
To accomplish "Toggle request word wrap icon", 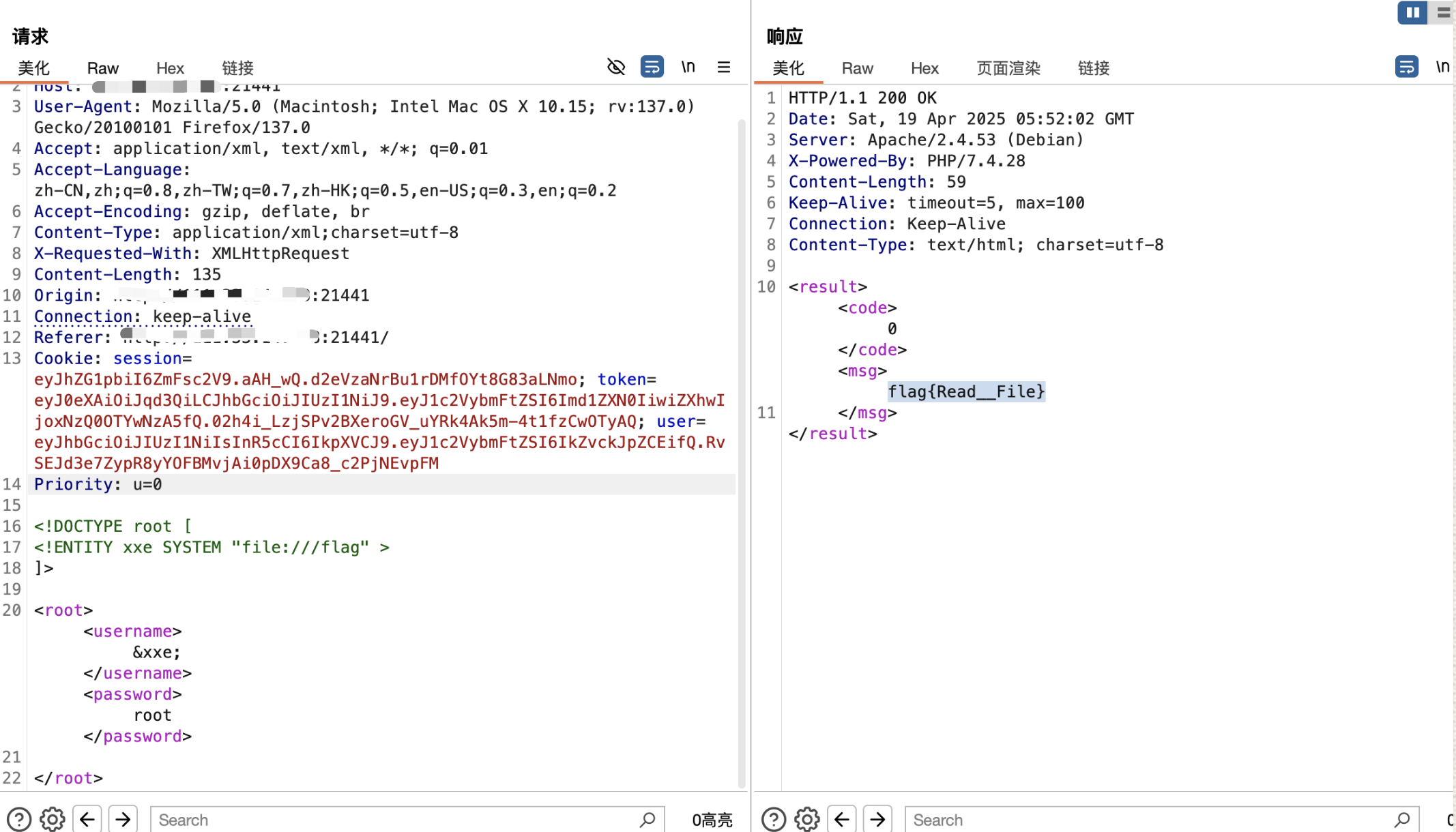I will click(x=652, y=67).
